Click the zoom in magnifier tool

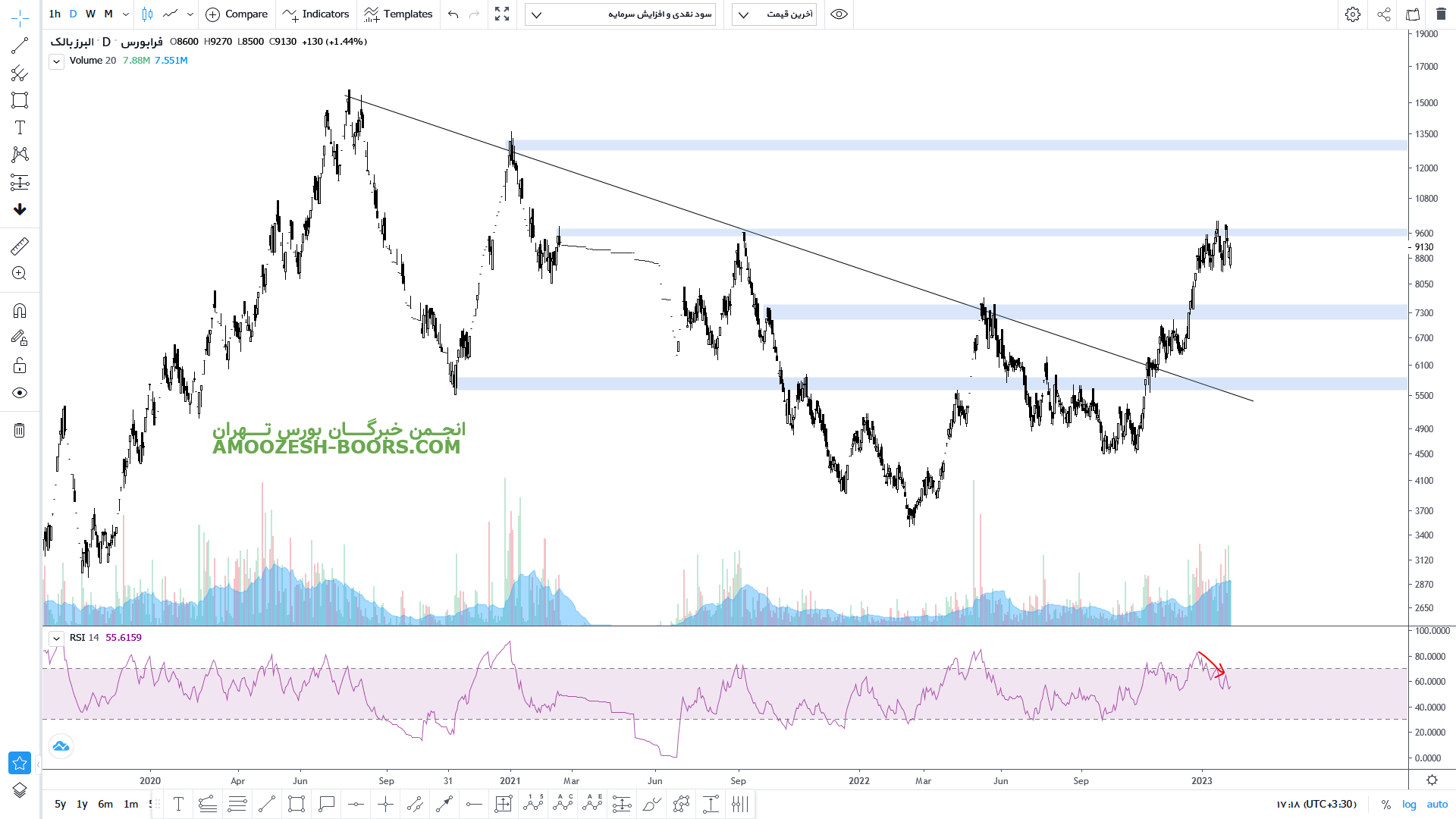tap(20, 274)
